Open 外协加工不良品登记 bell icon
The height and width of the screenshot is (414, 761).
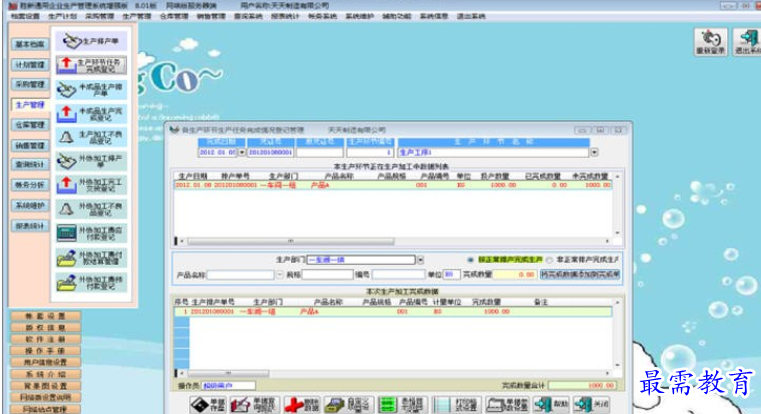pyautogui.click(x=66, y=209)
